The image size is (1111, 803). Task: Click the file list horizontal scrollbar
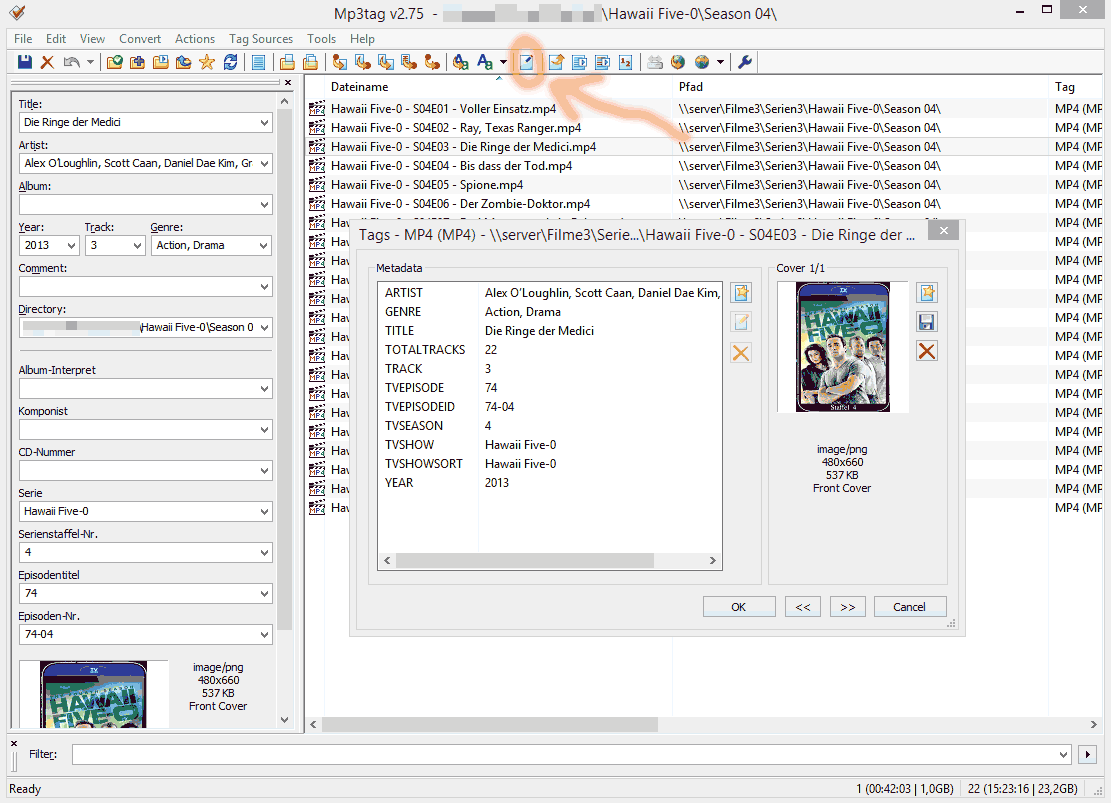[x=490, y=724]
